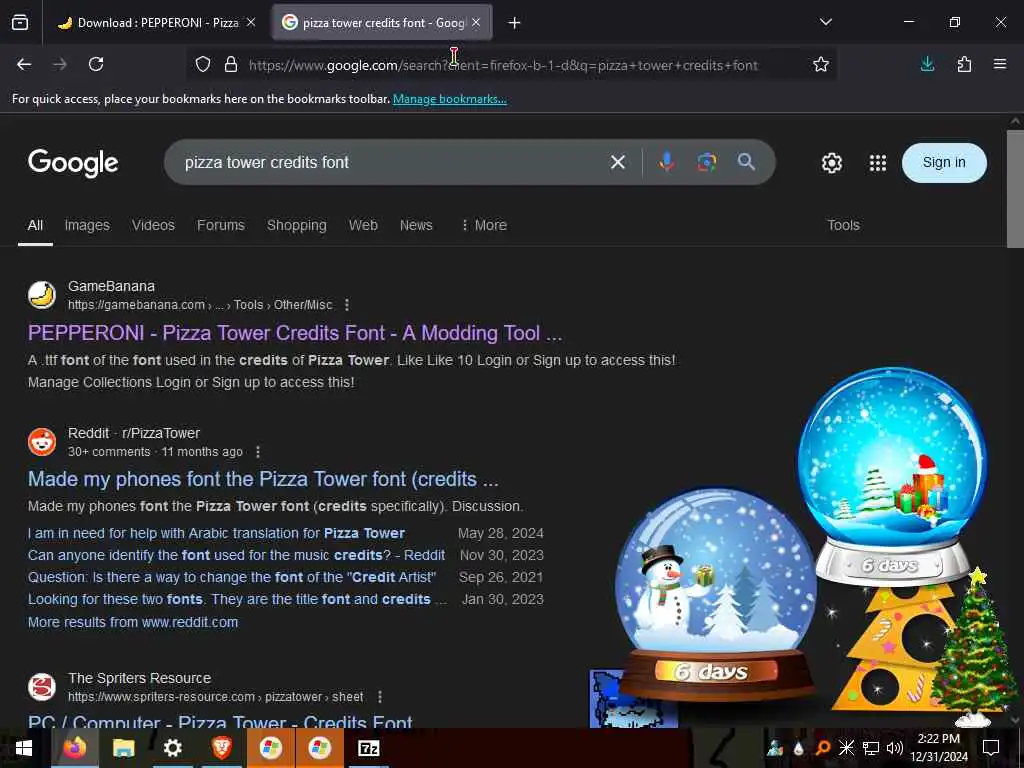Click the page vertical scrollbar thumb
The height and width of the screenshot is (768, 1024).
tap(1015, 189)
